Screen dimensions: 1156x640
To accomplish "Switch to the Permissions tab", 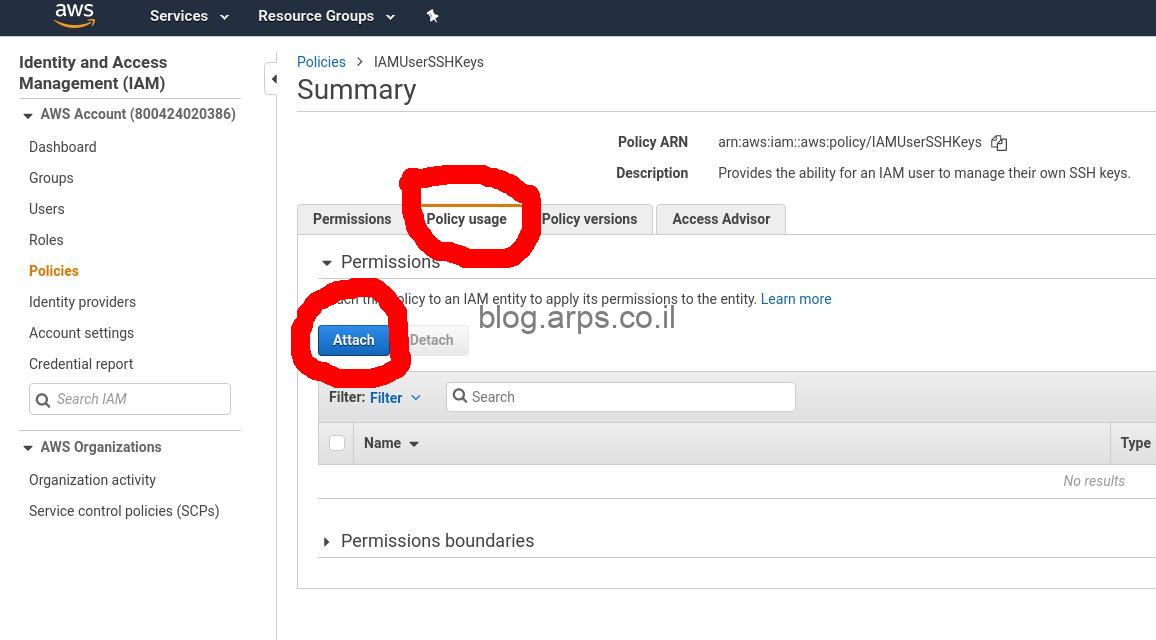I will pyautogui.click(x=352, y=219).
